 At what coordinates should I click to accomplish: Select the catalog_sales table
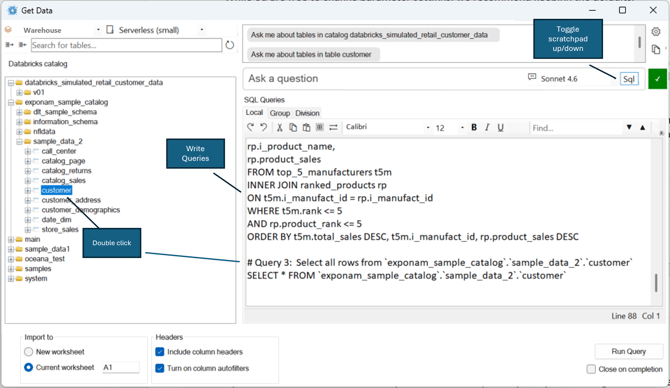(64, 180)
